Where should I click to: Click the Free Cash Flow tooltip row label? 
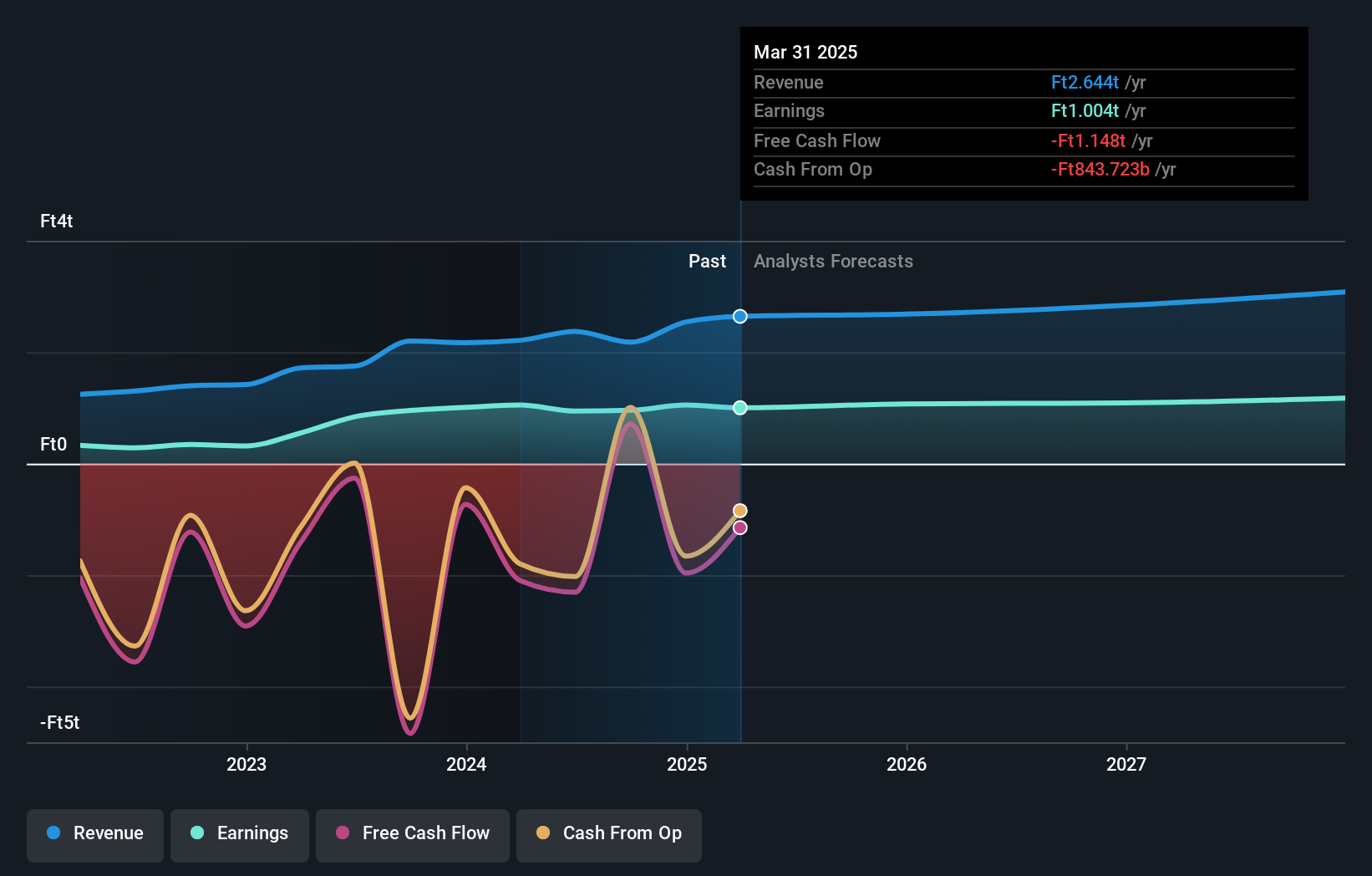[x=817, y=140]
